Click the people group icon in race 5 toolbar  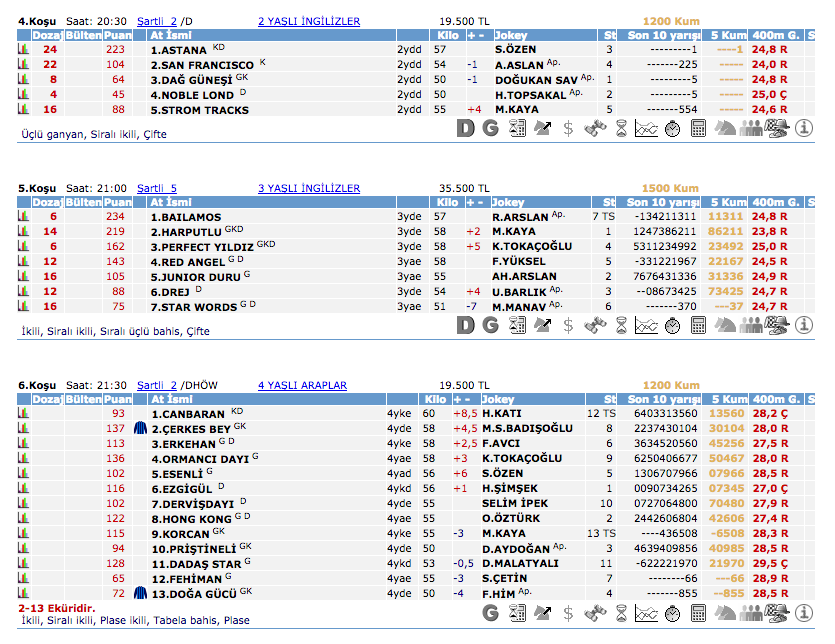point(750,325)
